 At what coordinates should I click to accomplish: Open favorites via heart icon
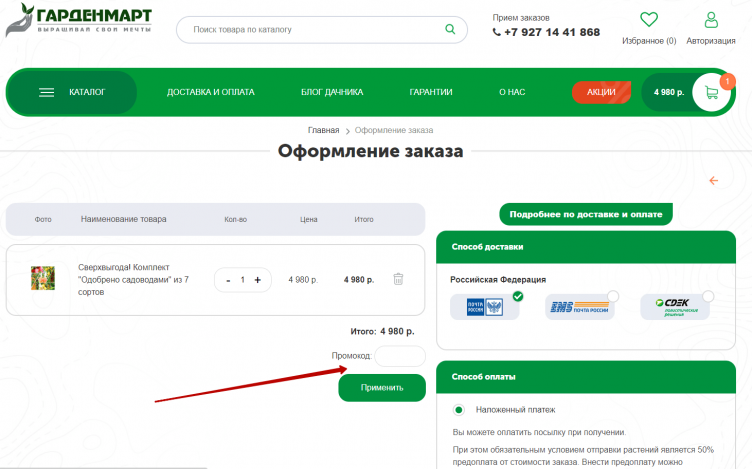pyautogui.click(x=649, y=20)
